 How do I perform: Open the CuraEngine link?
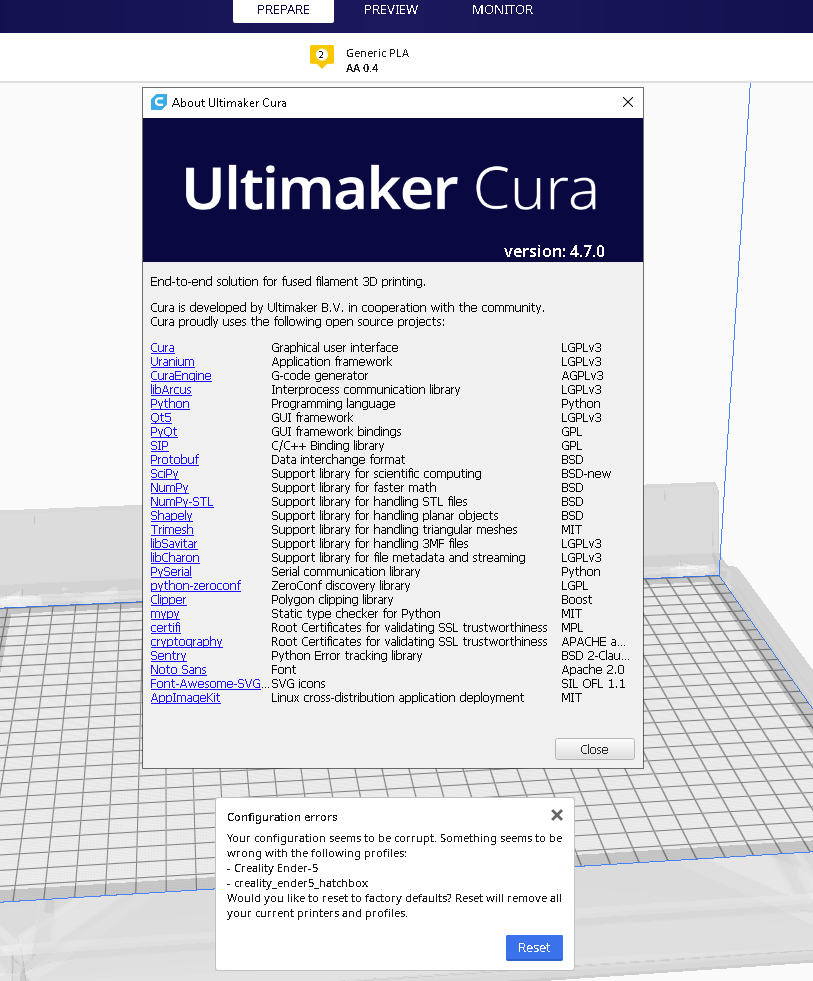pos(180,375)
